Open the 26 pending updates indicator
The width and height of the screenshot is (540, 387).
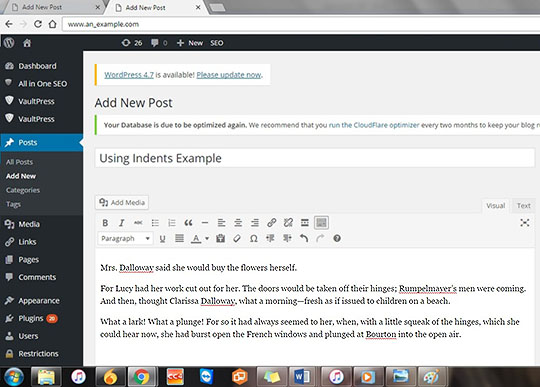click(x=132, y=43)
